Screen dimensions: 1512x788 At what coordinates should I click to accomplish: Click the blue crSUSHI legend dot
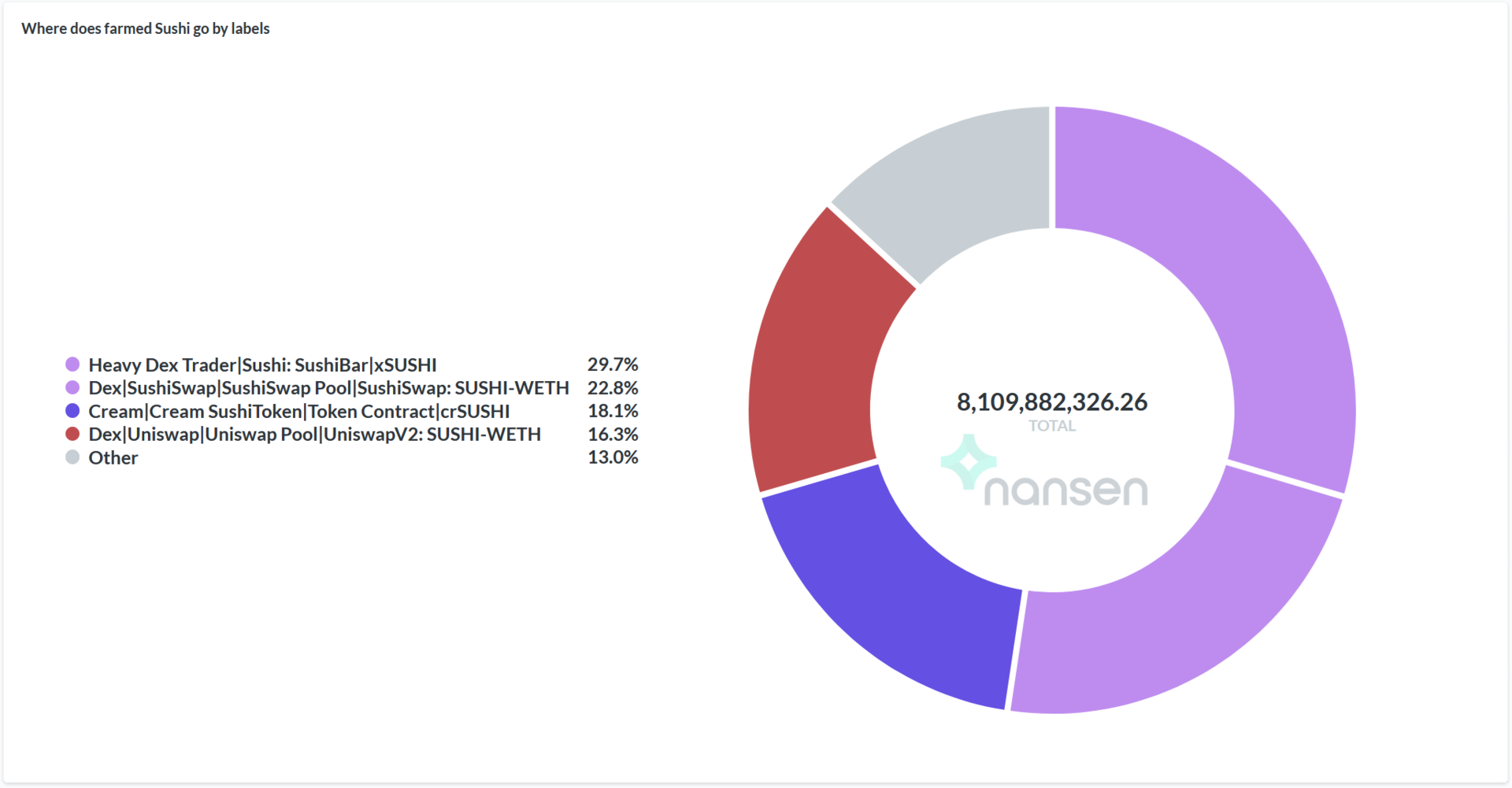72,411
